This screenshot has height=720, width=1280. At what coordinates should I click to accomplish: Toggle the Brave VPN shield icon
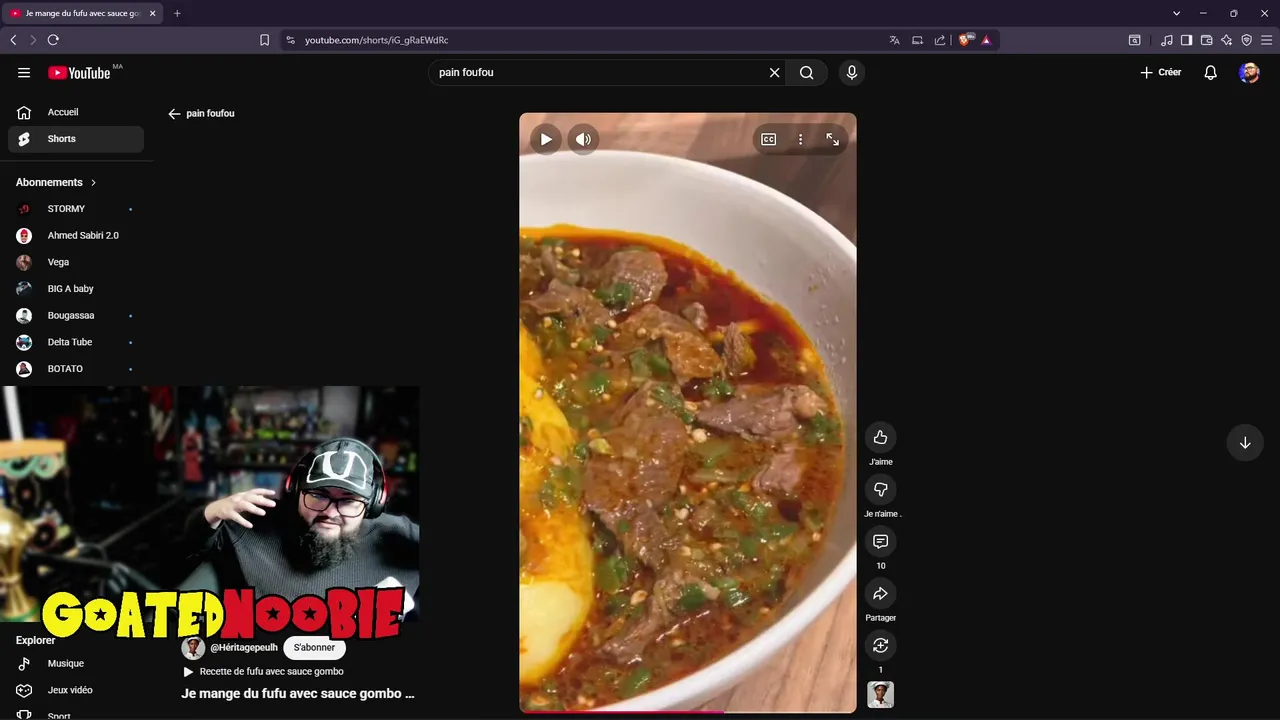pyautogui.click(x=1246, y=40)
